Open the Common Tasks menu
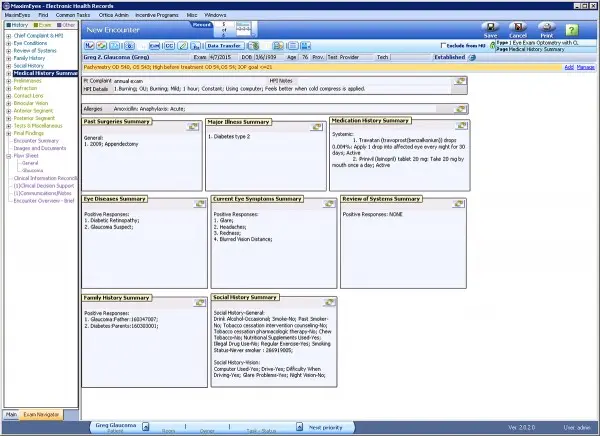This screenshot has width=600, height=436. point(73,15)
